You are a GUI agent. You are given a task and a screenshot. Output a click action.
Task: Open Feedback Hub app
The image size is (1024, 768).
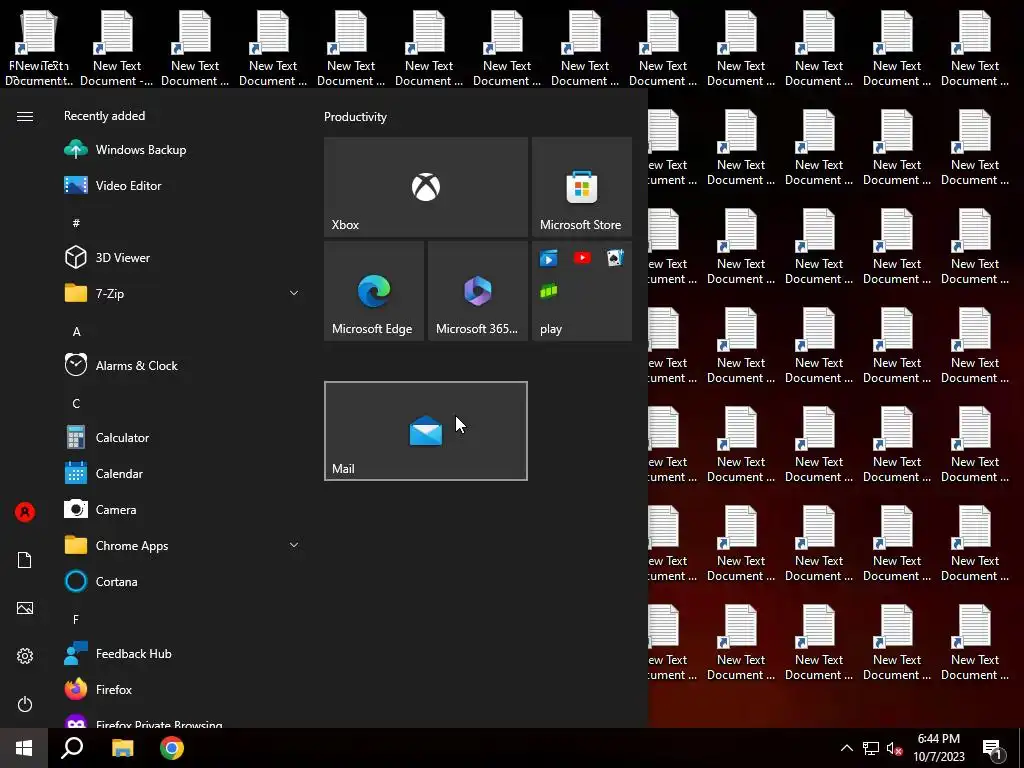(x=182, y=654)
